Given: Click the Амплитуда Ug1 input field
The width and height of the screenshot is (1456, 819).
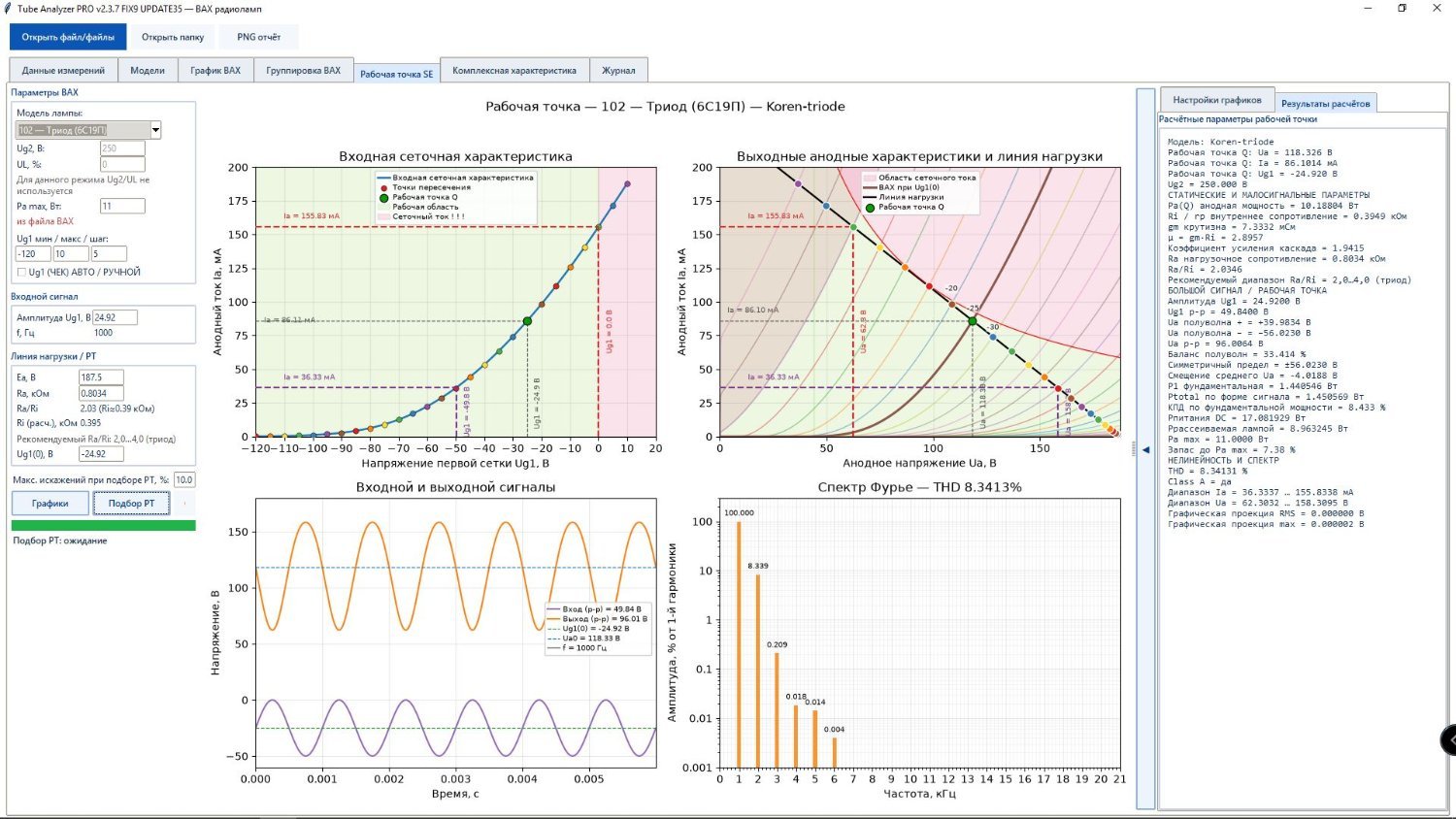Looking at the screenshot, I should click(x=115, y=317).
